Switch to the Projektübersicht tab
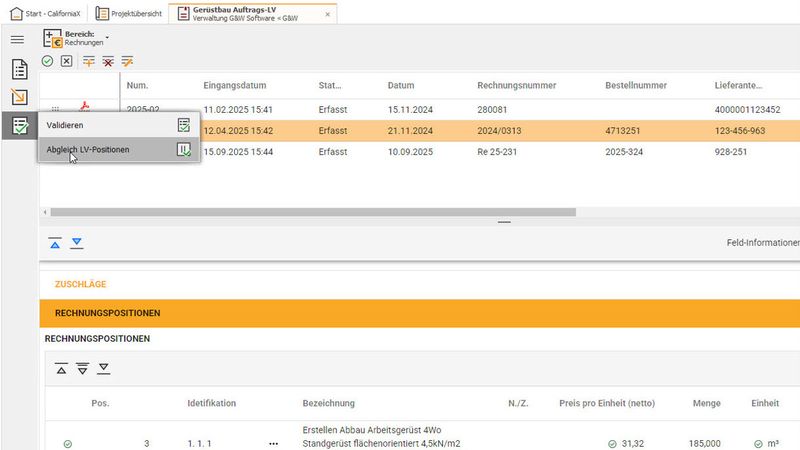Viewport: 800px width, 450px height. pos(129,14)
